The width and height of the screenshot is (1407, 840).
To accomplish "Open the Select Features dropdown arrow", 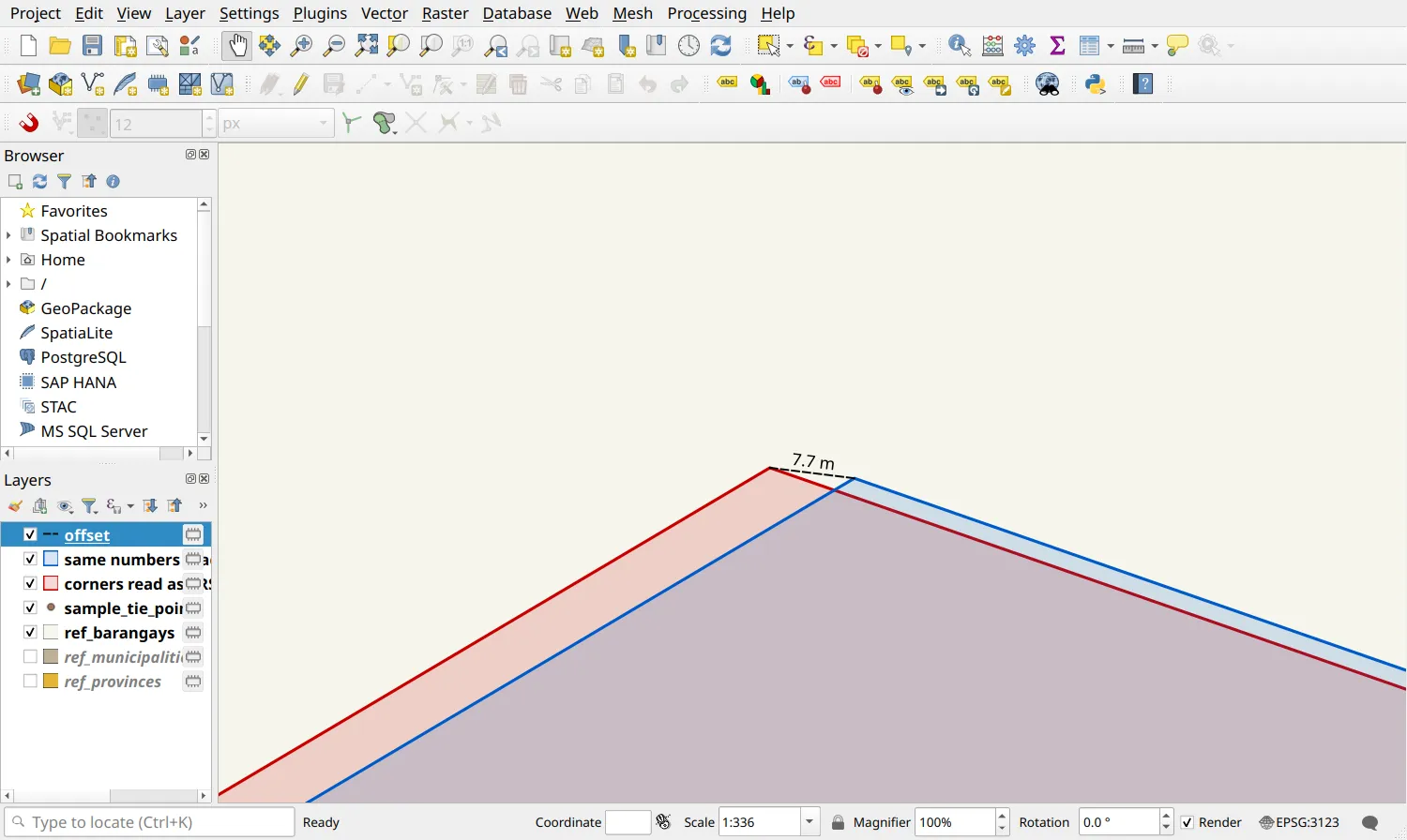I will tap(790, 45).
